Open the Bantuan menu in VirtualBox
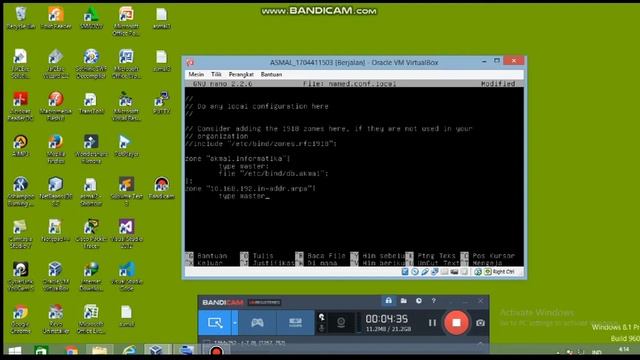Image resolution: width=640 pixels, height=360 pixels. click(x=271, y=74)
